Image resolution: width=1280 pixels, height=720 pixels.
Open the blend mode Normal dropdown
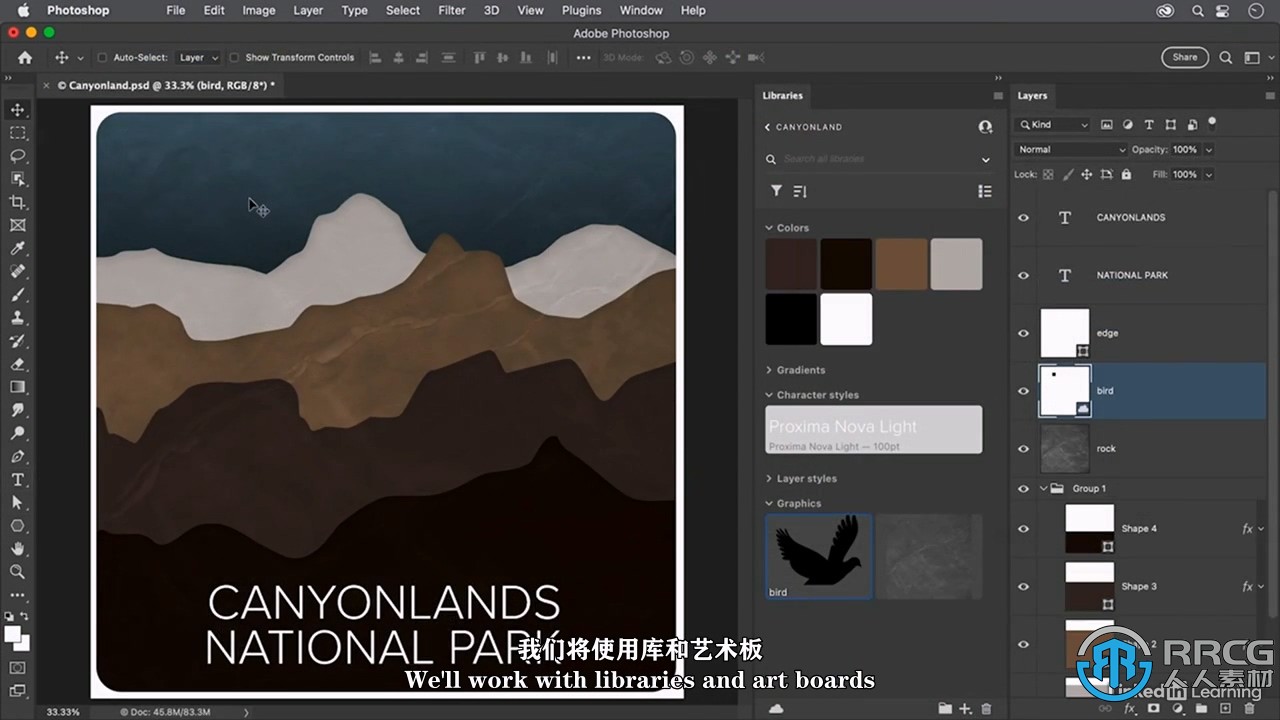pyautogui.click(x=1071, y=150)
